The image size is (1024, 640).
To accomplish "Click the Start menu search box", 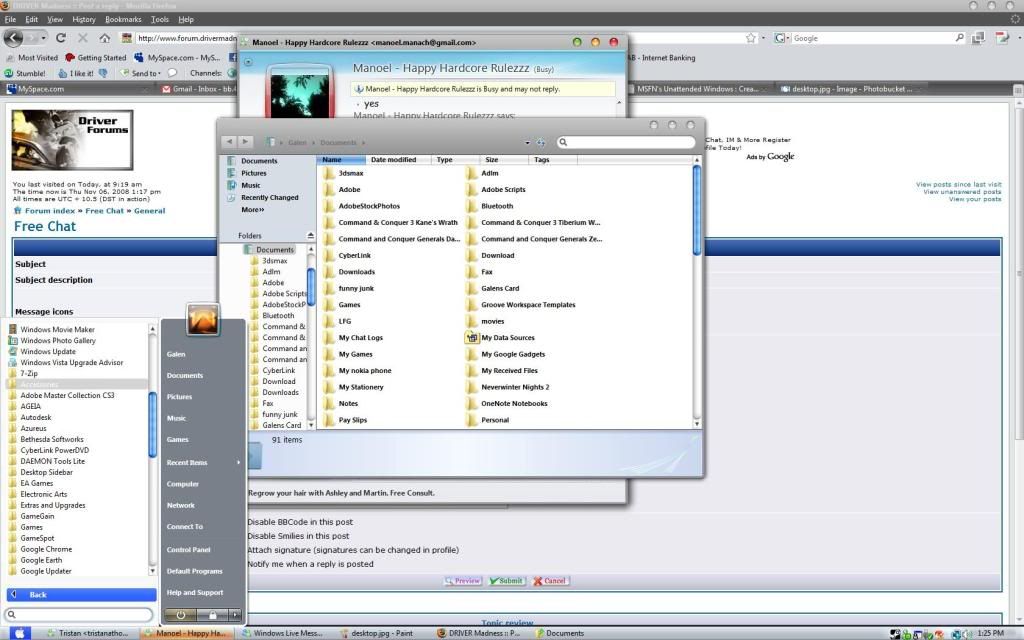I will tap(79, 615).
